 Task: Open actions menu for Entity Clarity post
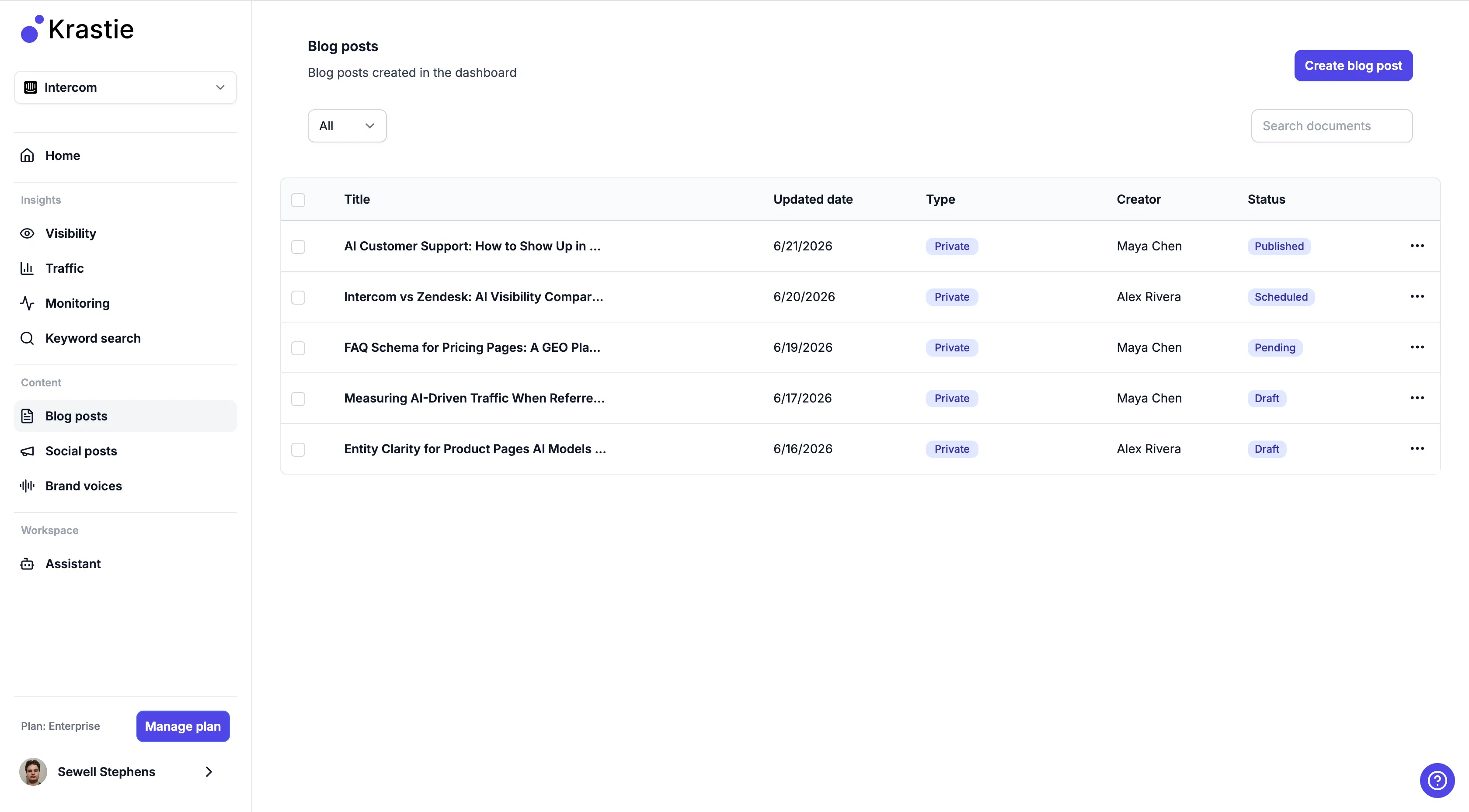1417,449
